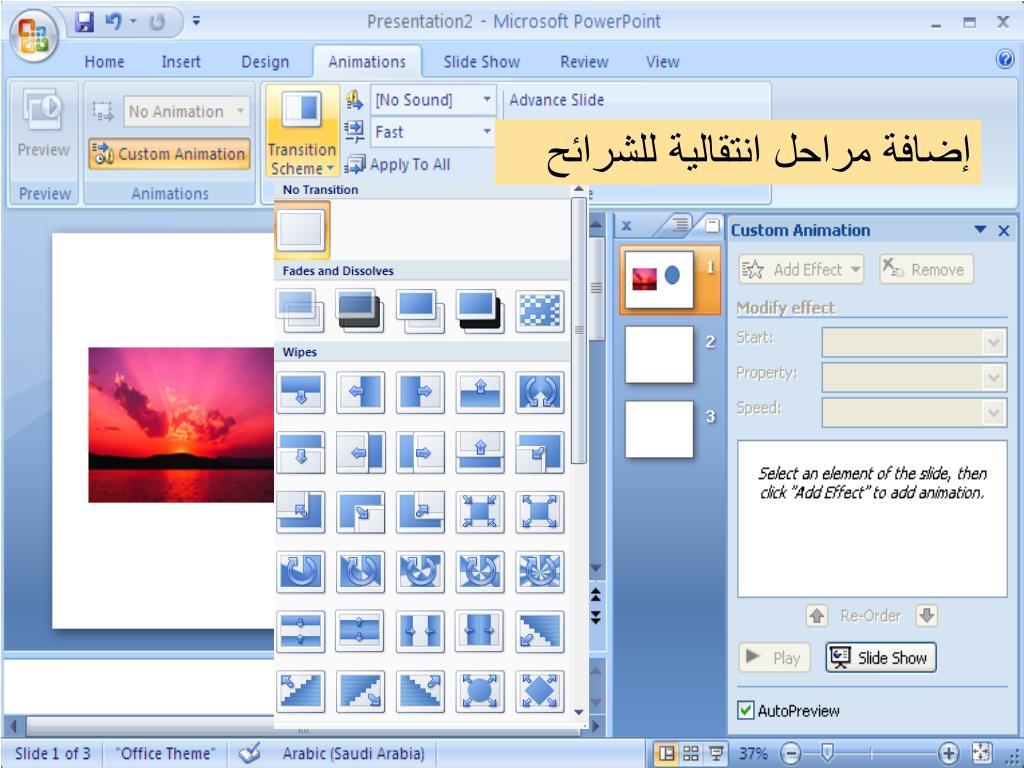Select Fade Through Black transition icon
The image size is (1024, 768).
(360, 311)
